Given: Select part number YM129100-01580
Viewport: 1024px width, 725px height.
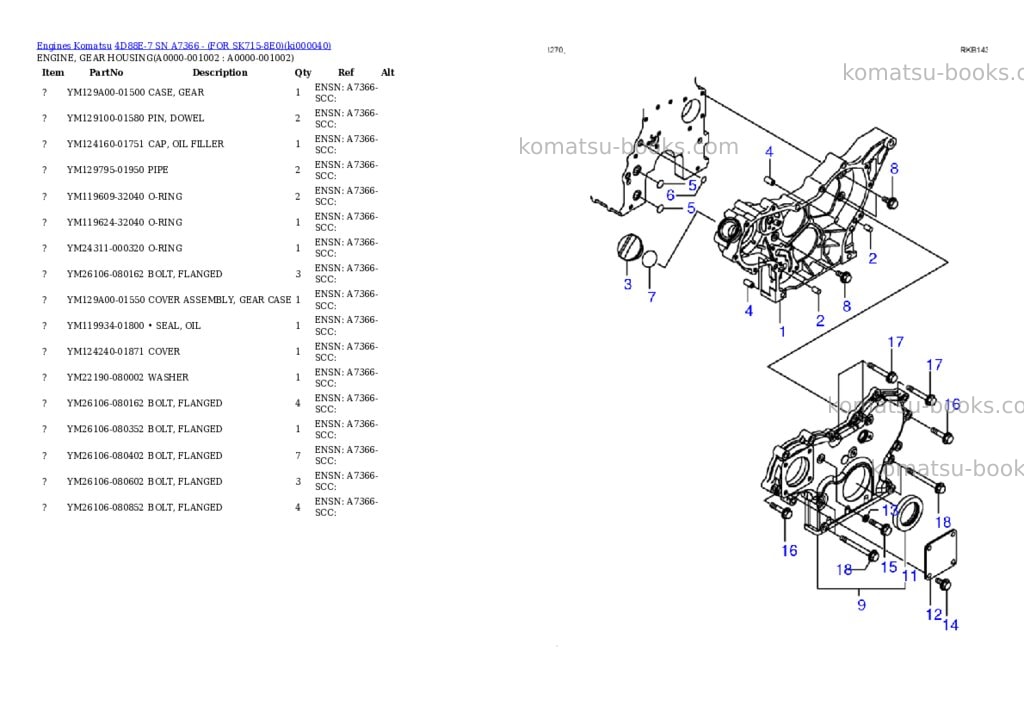Looking at the screenshot, I should point(106,118).
